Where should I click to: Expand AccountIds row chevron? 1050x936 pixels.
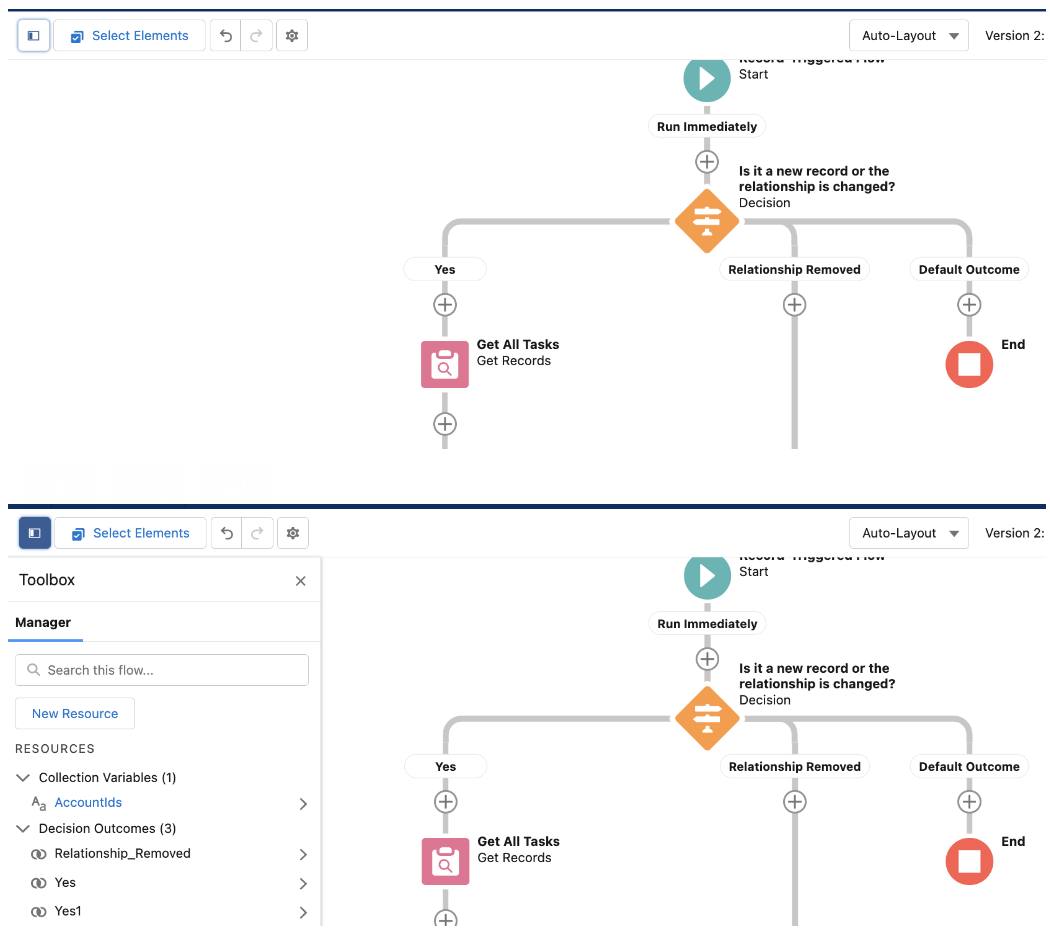pos(303,803)
